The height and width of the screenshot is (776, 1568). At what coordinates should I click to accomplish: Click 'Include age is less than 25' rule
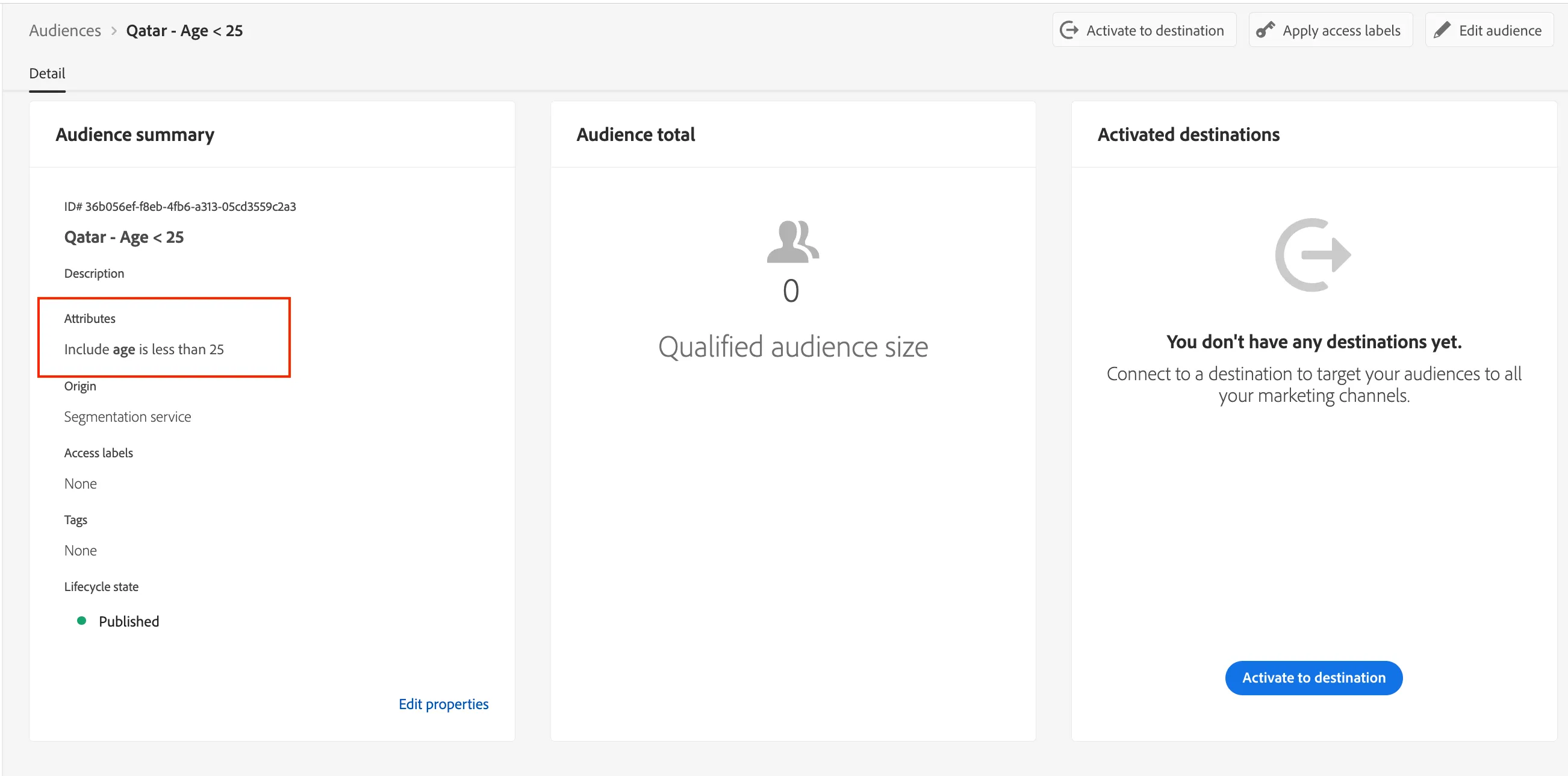point(144,349)
